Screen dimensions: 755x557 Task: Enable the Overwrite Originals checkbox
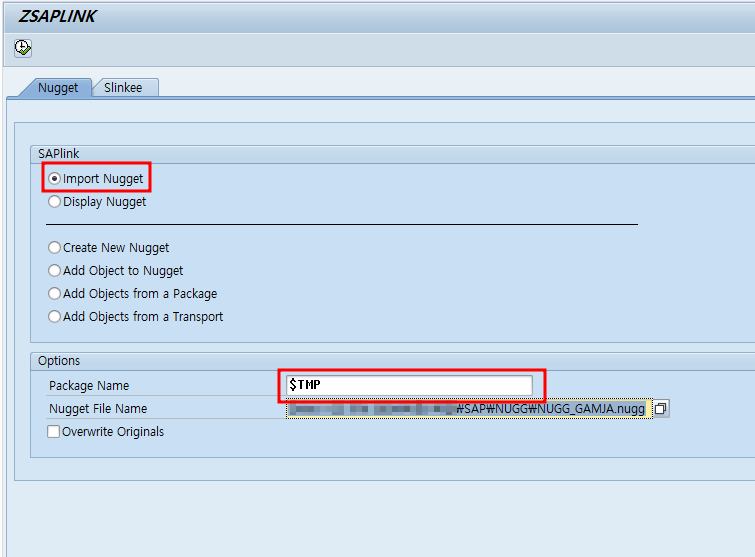pos(53,431)
